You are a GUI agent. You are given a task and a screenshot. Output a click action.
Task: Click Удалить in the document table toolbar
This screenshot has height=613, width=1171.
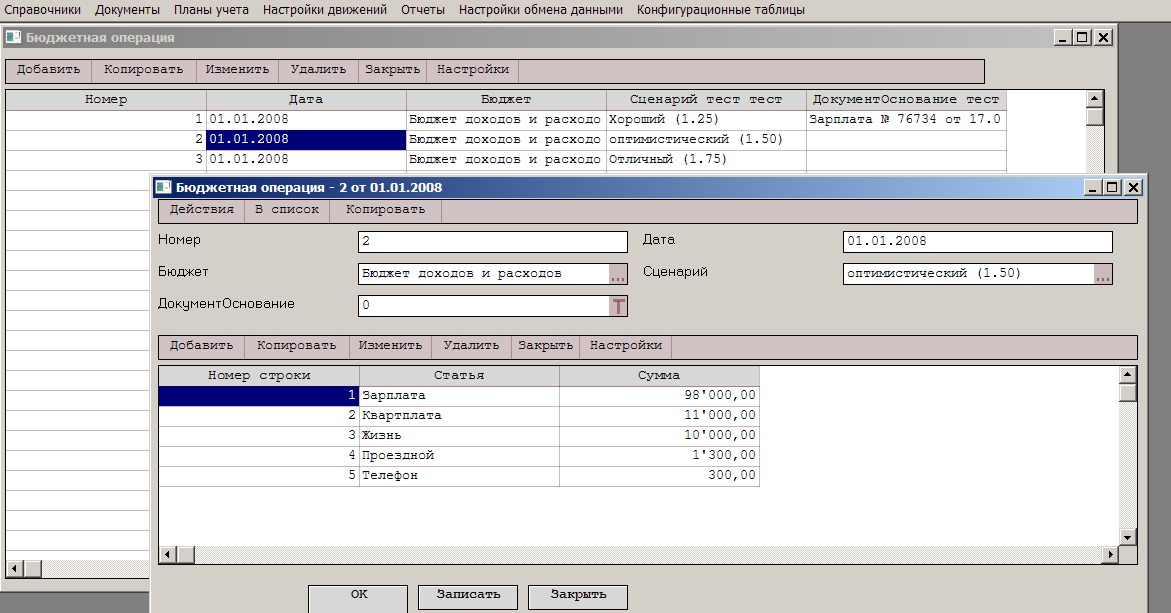pos(471,346)
